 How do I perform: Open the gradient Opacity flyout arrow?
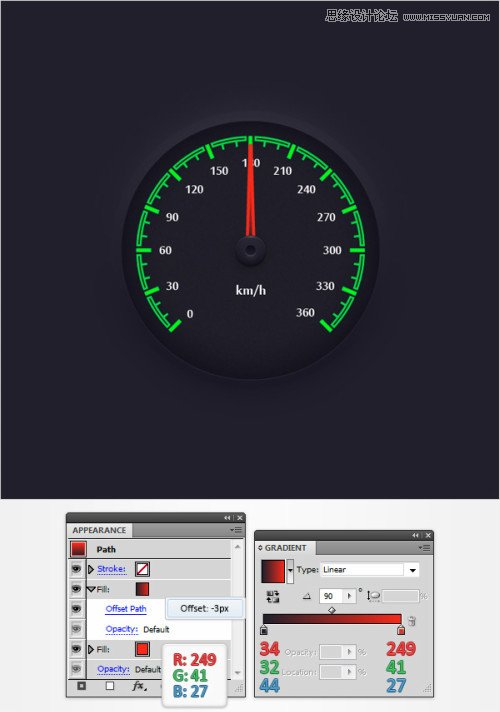(x=349, y=652)
